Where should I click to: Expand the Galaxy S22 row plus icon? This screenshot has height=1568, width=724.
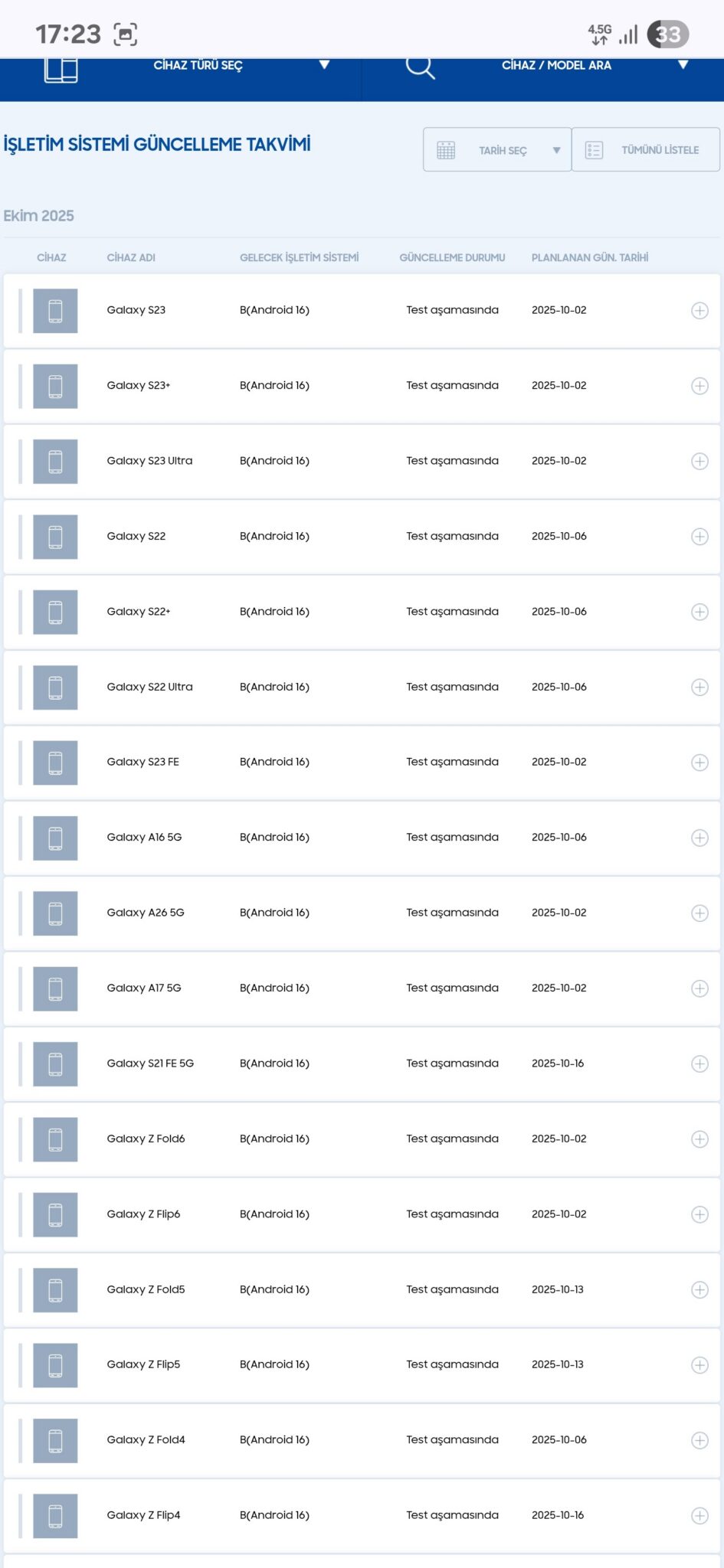(x=699, y=537)
